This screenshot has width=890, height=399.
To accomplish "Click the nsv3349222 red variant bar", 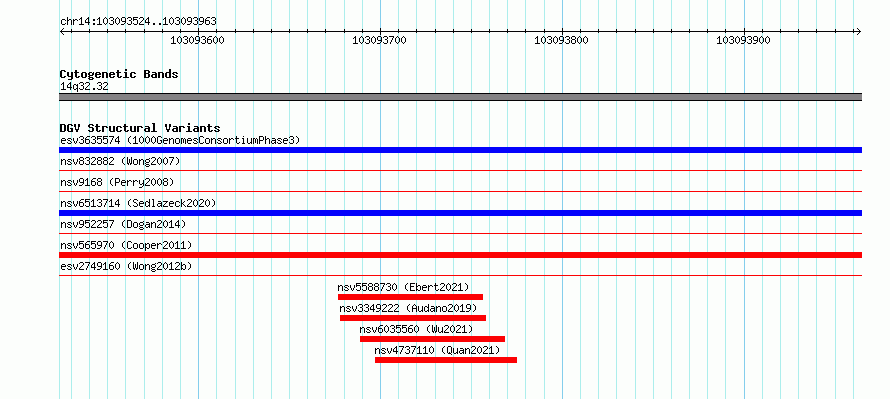I will [413, 318].
